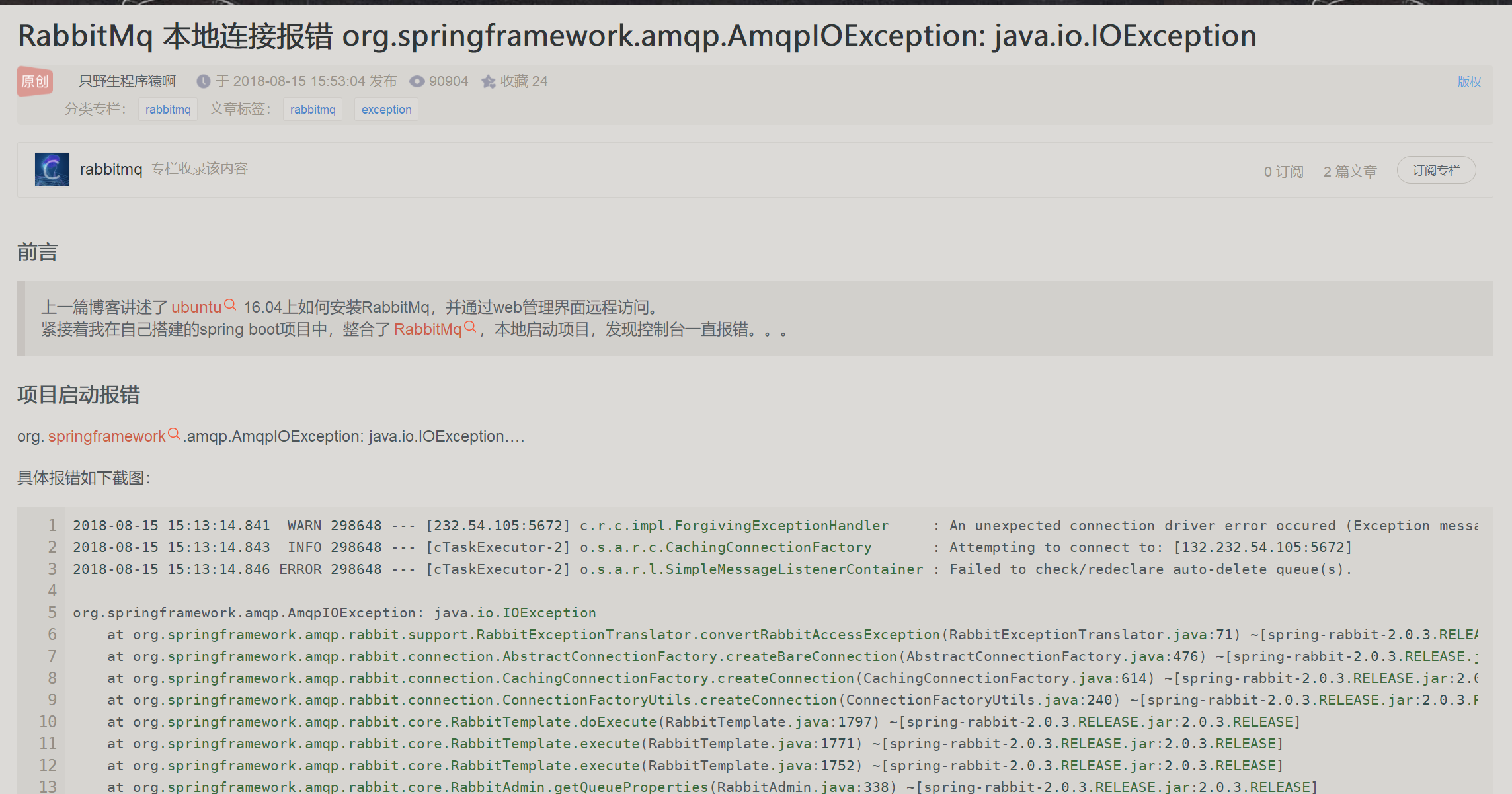1512x794 pixels.
Task: Click the preface quote first sentence
Action: [x=350, y=307]
